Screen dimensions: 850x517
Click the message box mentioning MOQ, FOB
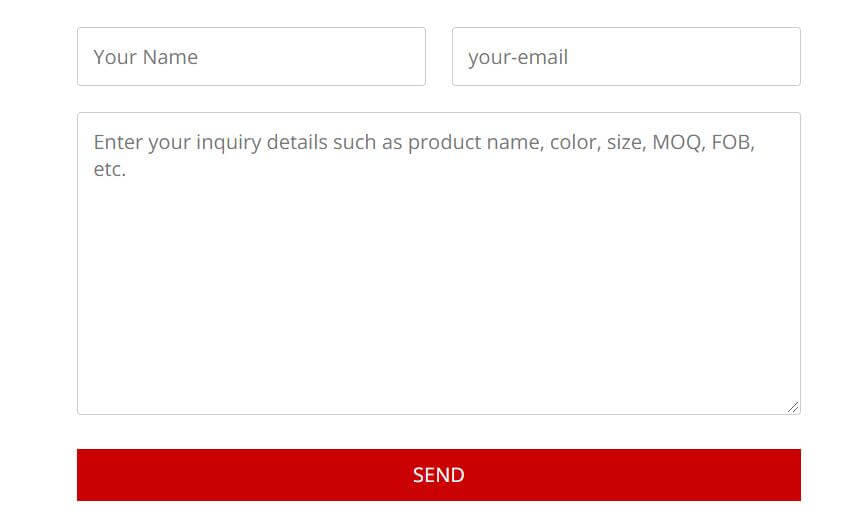(439, 263)
